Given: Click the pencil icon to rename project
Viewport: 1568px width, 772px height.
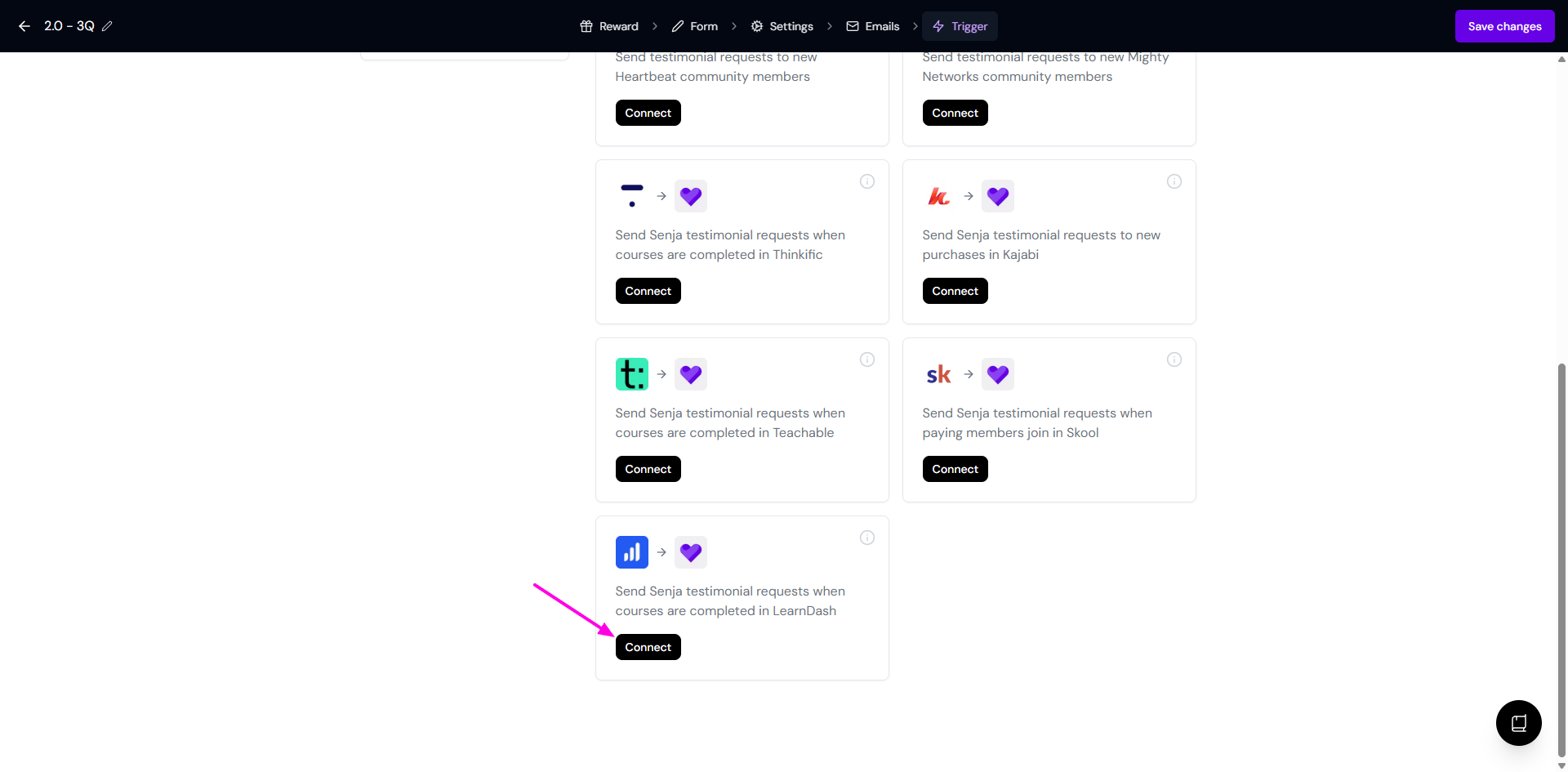Looking at the screenshot, I should coord(107,26).
